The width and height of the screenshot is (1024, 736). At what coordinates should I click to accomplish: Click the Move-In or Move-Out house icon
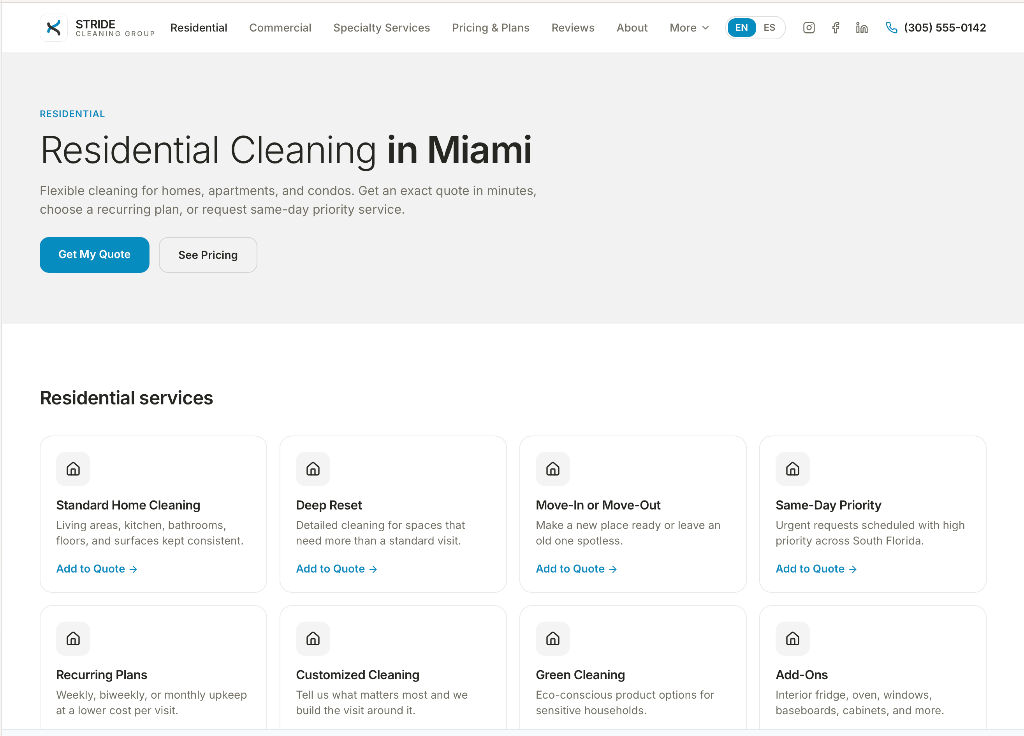(x=552, y=469)
